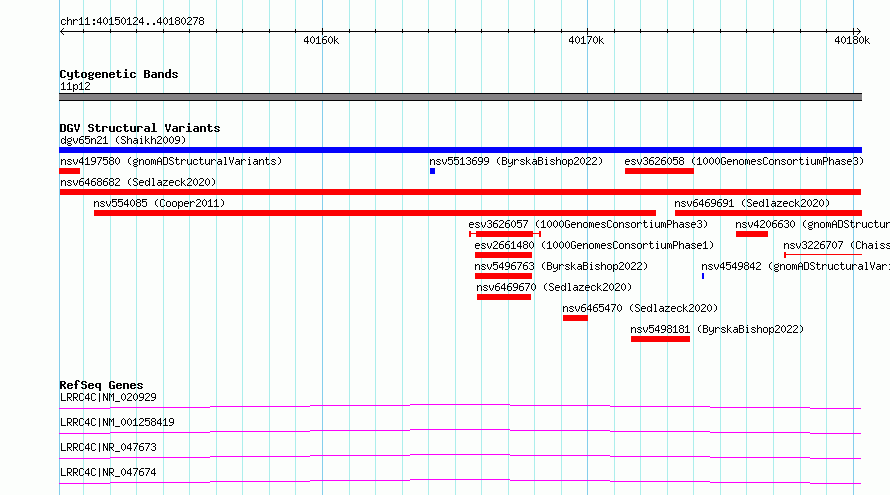The height and width of the screenshot is (495, 890).
Task: Click the right arrow of the ruler
Action: pos(858,31)
